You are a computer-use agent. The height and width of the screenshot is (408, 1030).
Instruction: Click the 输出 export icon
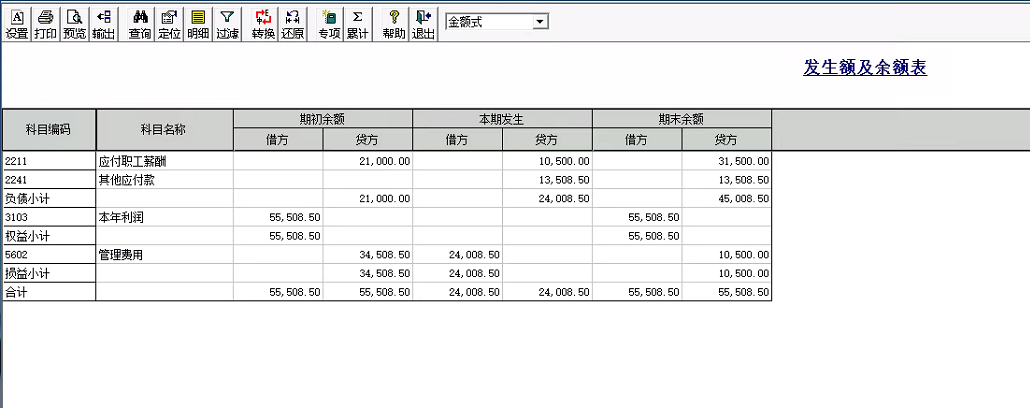[103, 25]
